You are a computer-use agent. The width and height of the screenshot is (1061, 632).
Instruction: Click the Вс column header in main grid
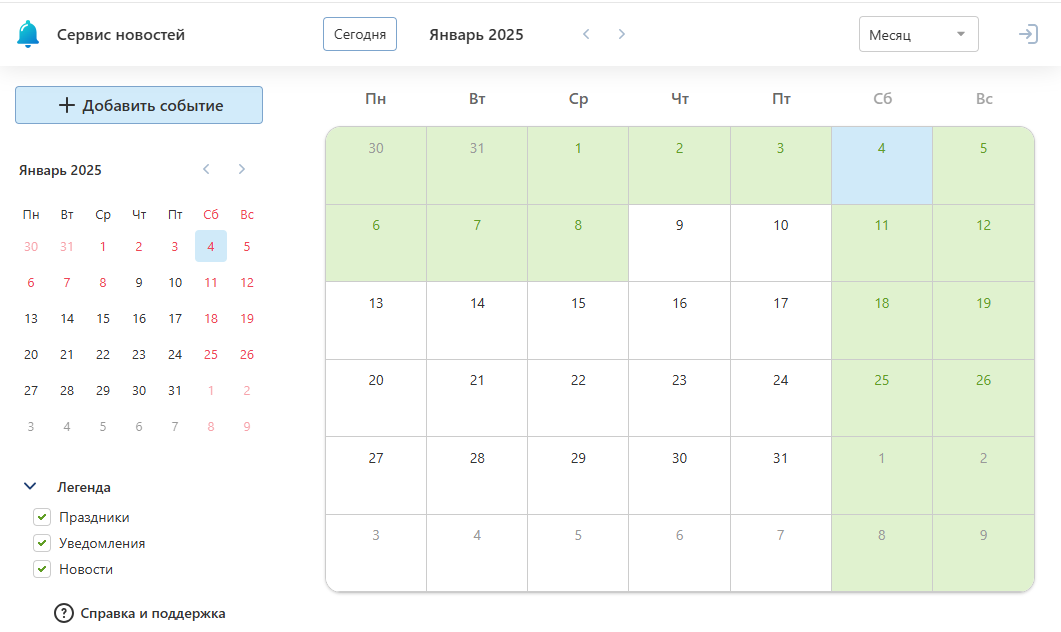984,99
